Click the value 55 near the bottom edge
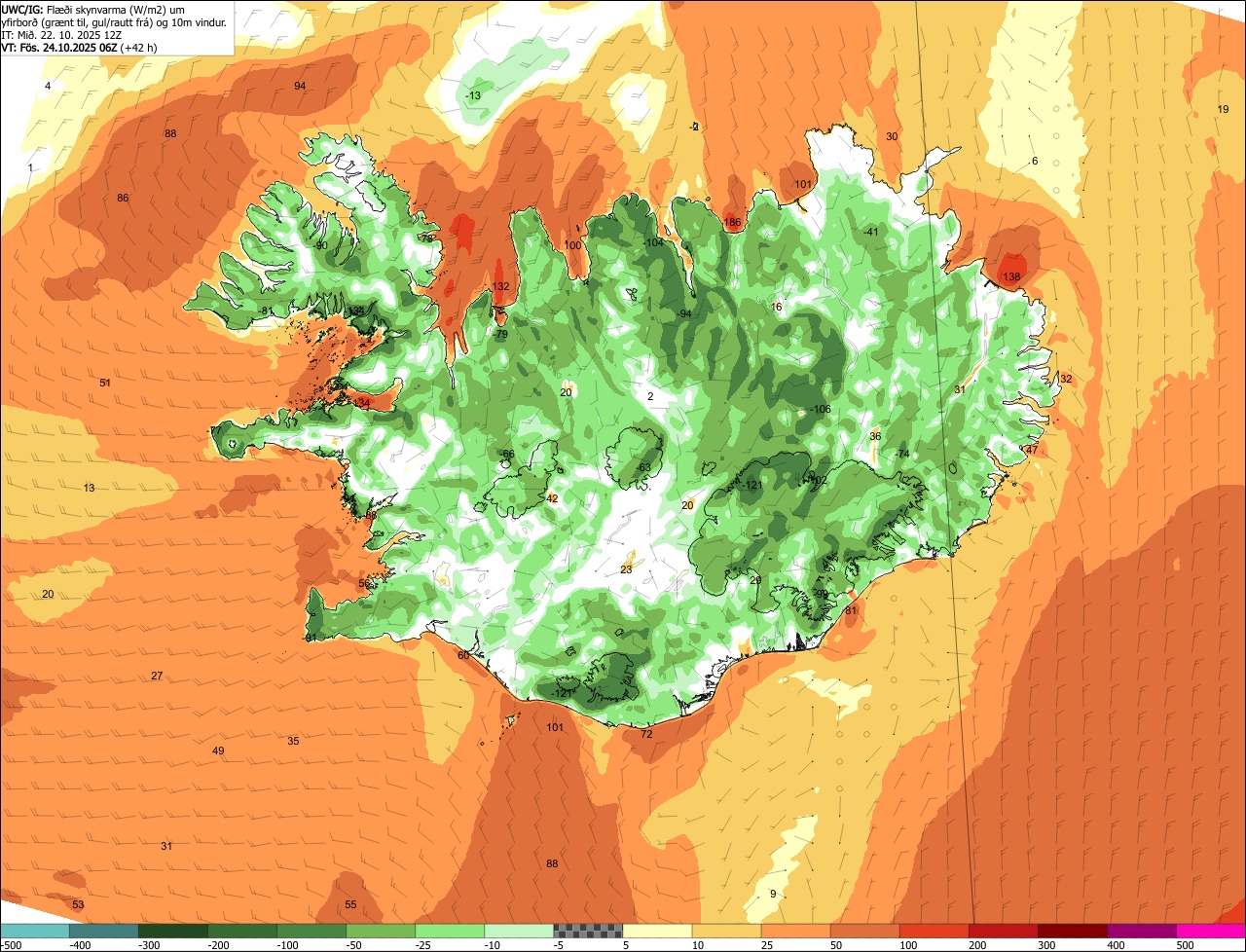The height and width of the screenshot is (952, 1246). point(350,904)
